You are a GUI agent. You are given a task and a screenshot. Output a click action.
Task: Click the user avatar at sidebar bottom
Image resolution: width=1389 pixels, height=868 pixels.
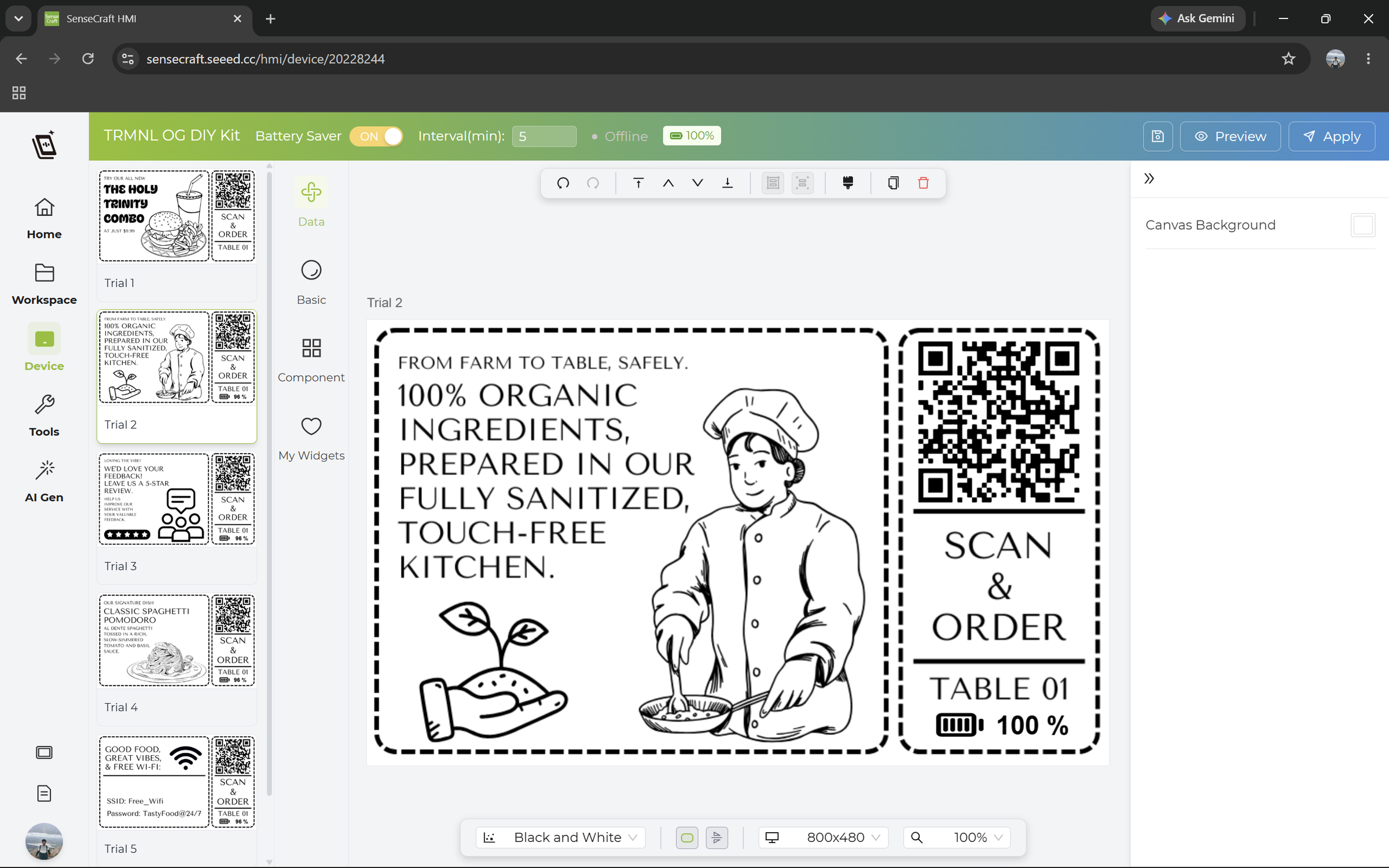44,841
